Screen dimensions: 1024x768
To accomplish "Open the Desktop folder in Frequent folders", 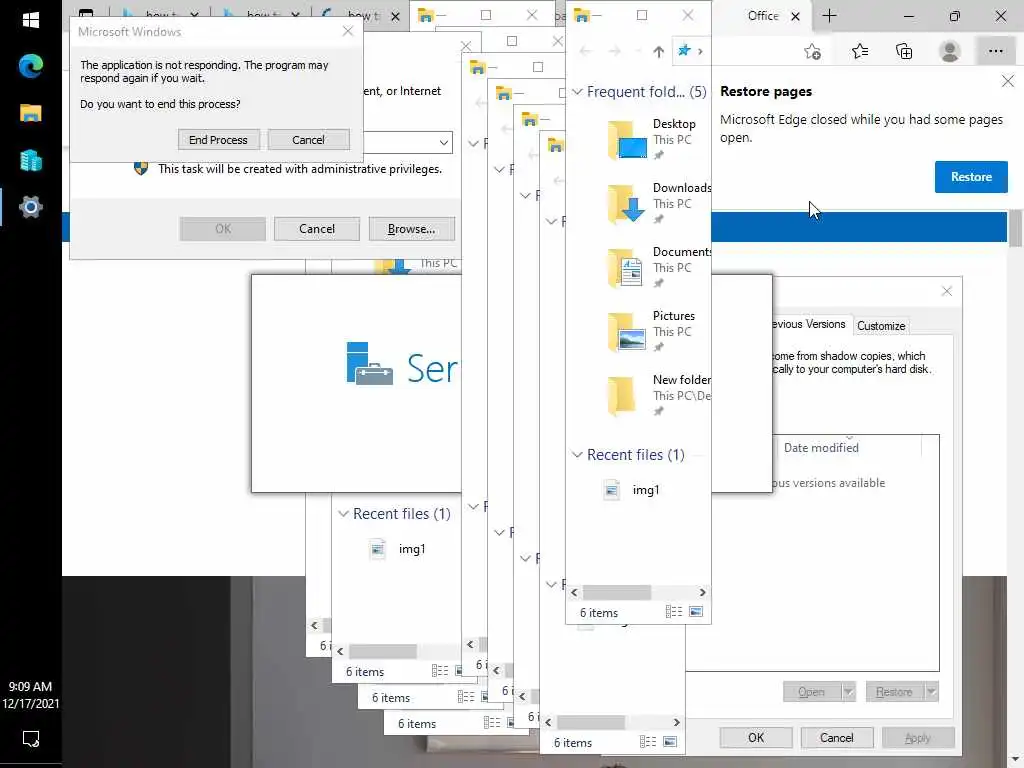I will [x=658, y=139].
